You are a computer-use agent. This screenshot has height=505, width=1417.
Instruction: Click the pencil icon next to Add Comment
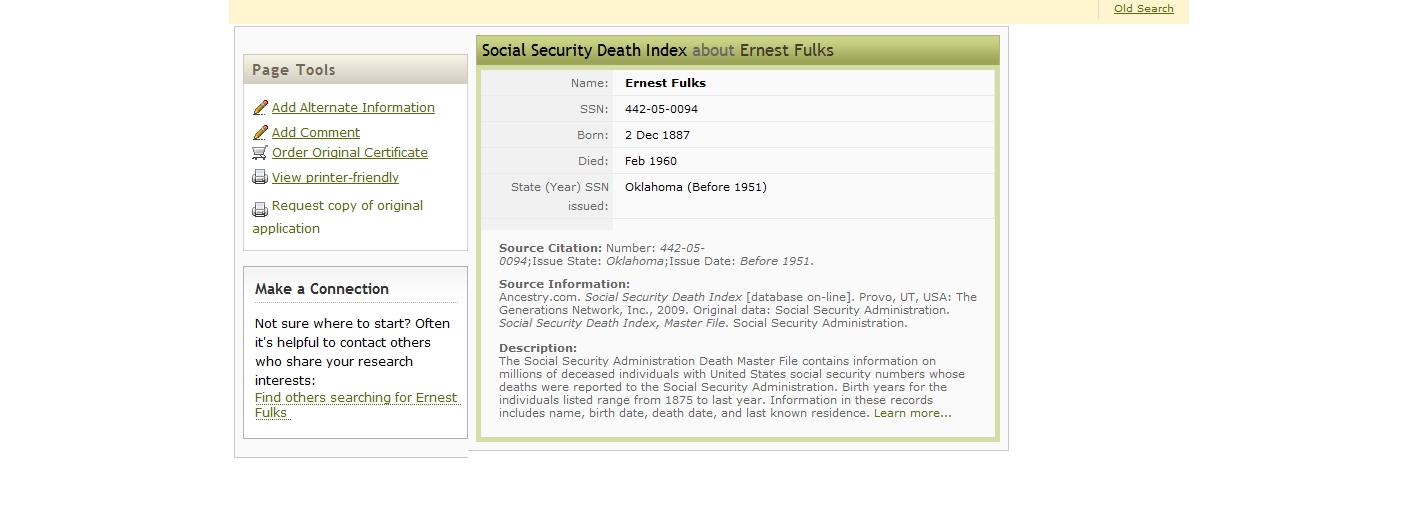(260, 132)
